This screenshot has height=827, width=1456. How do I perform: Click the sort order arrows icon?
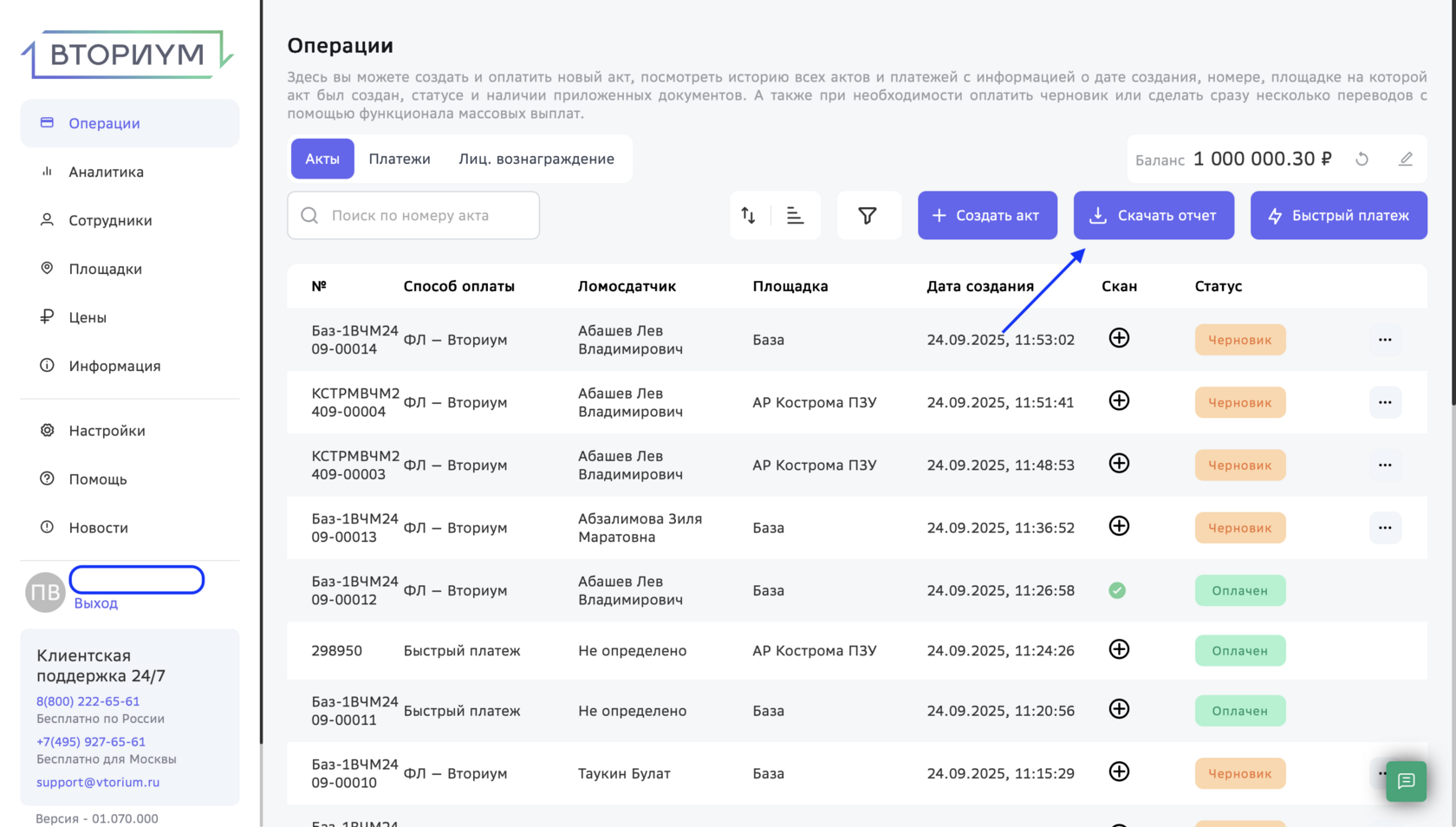[749, 215]
